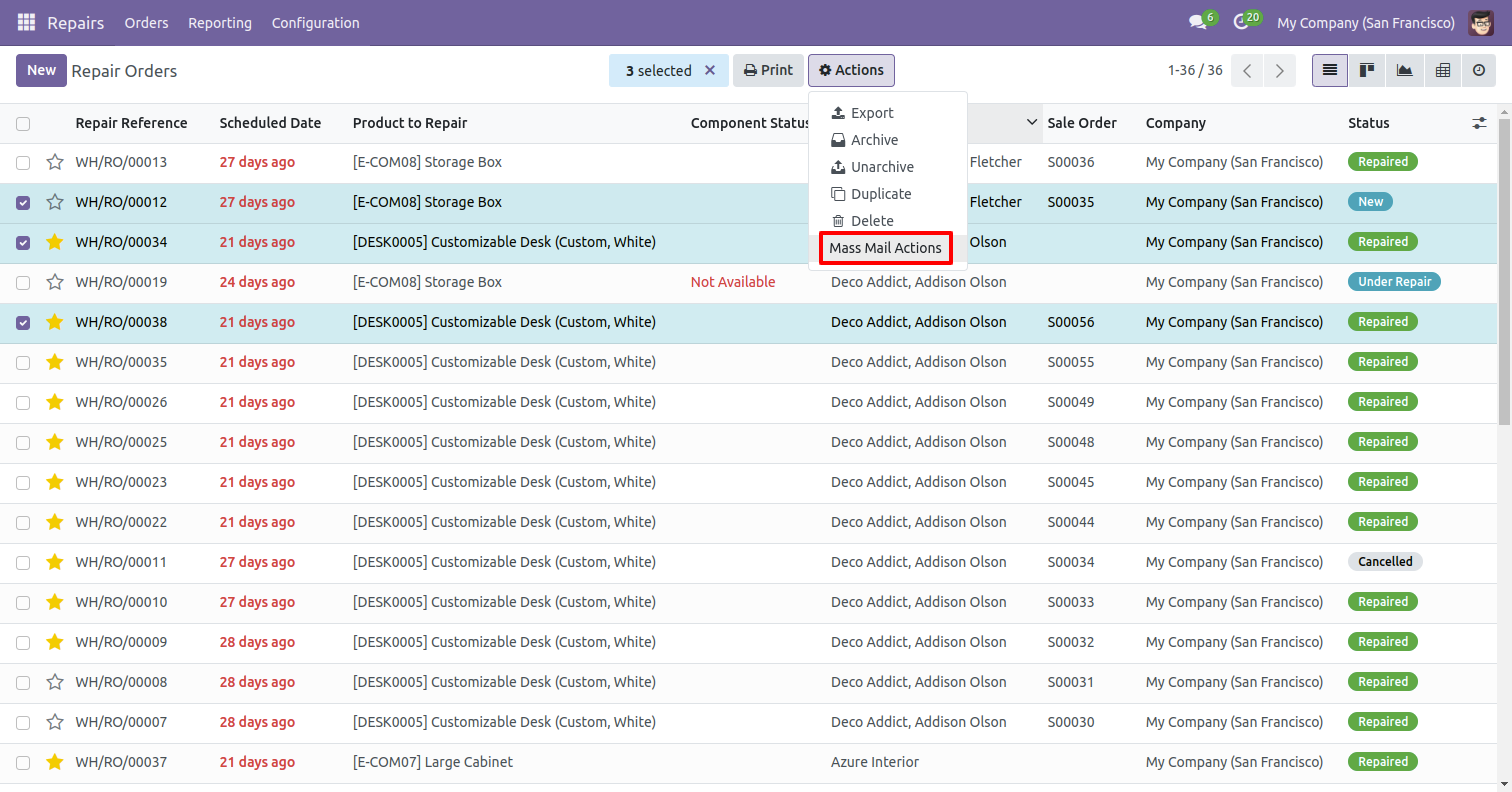Select the WH/RO/00019 row checkbox
1512x792 pixels.
point(23,282)
